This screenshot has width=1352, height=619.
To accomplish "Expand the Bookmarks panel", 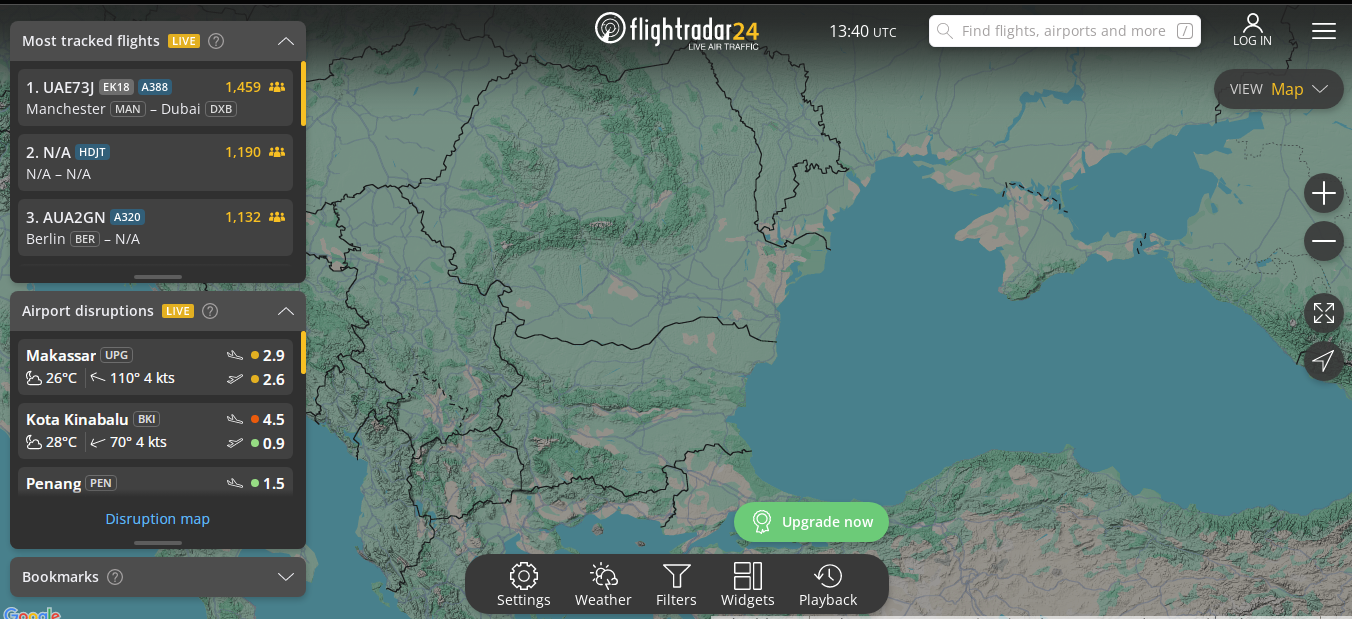I will (286, 577).
